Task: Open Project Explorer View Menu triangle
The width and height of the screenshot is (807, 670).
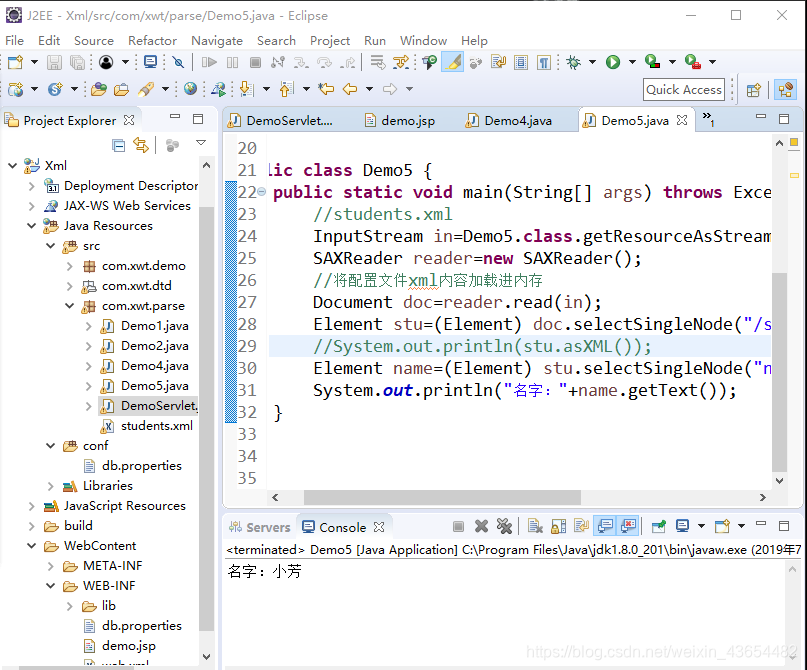Action: tap(201, 143)
